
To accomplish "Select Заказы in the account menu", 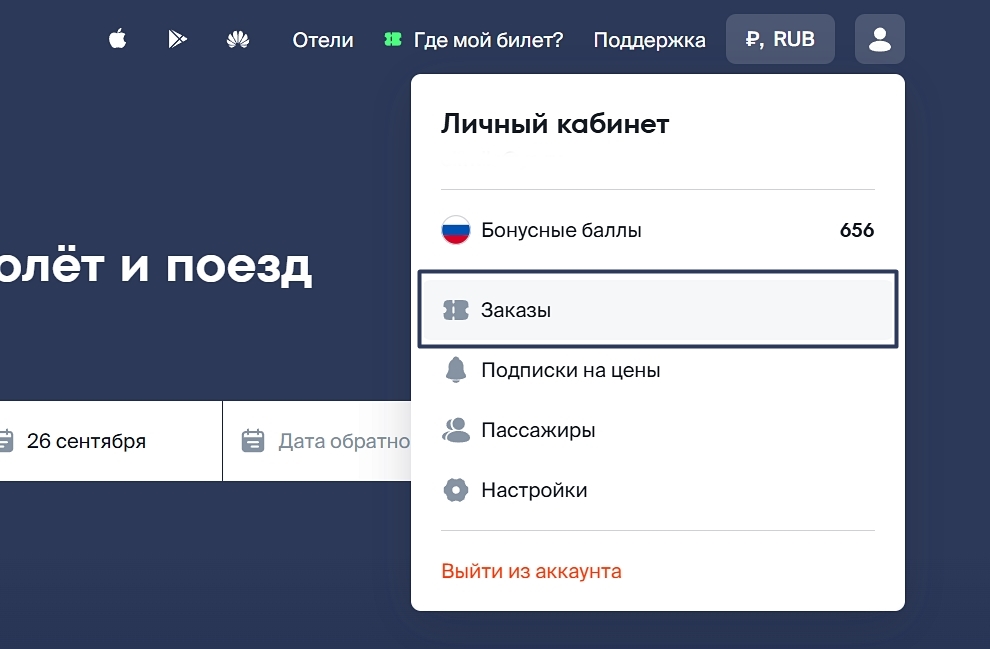I will [516, 310].
